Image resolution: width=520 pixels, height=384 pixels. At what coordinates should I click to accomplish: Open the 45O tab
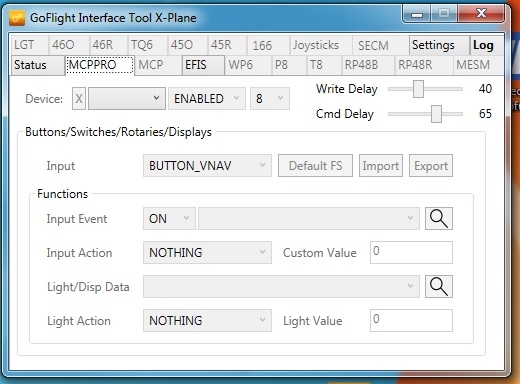[x=188, y=45]
